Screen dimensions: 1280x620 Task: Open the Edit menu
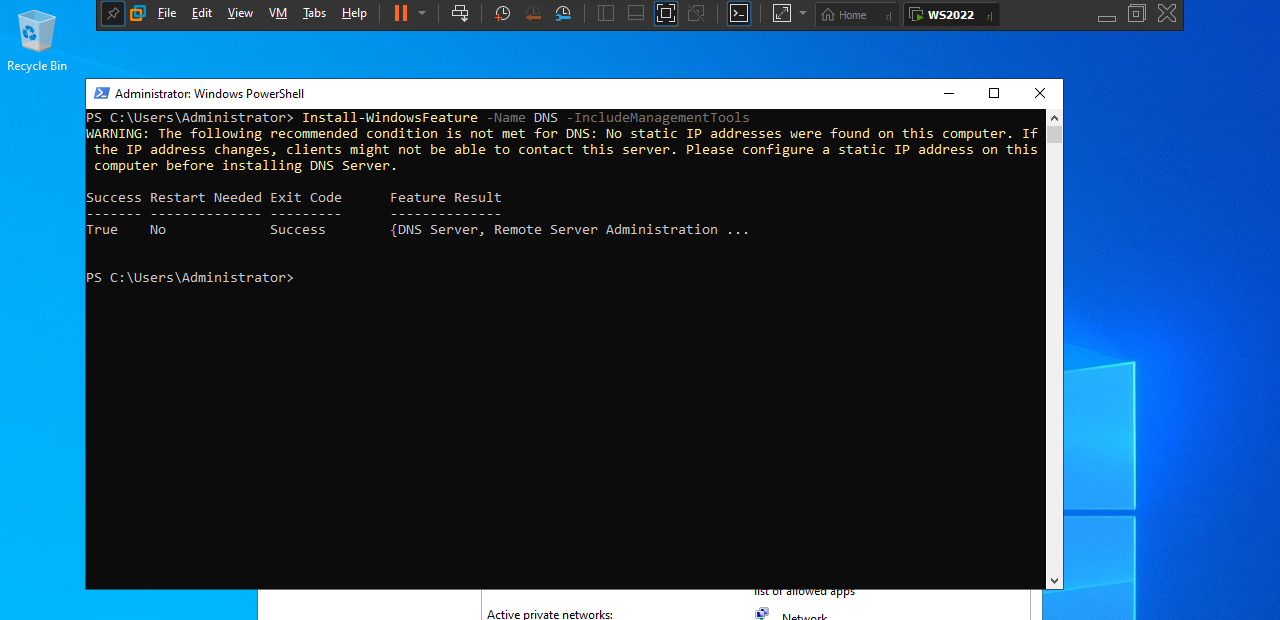click(x=202, y=14)
